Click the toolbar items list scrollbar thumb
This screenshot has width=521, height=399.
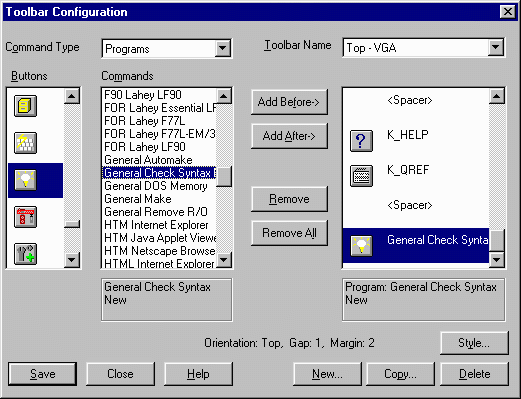497,240
